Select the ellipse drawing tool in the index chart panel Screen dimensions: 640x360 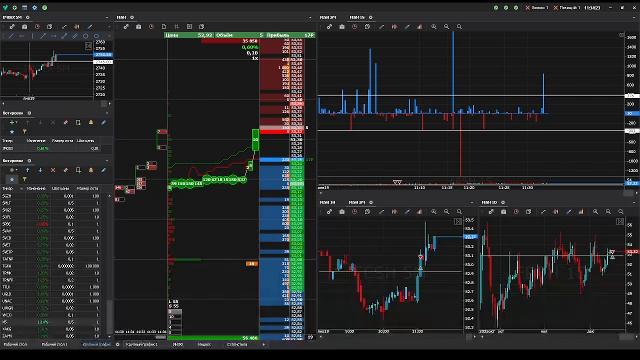point(96,36)
